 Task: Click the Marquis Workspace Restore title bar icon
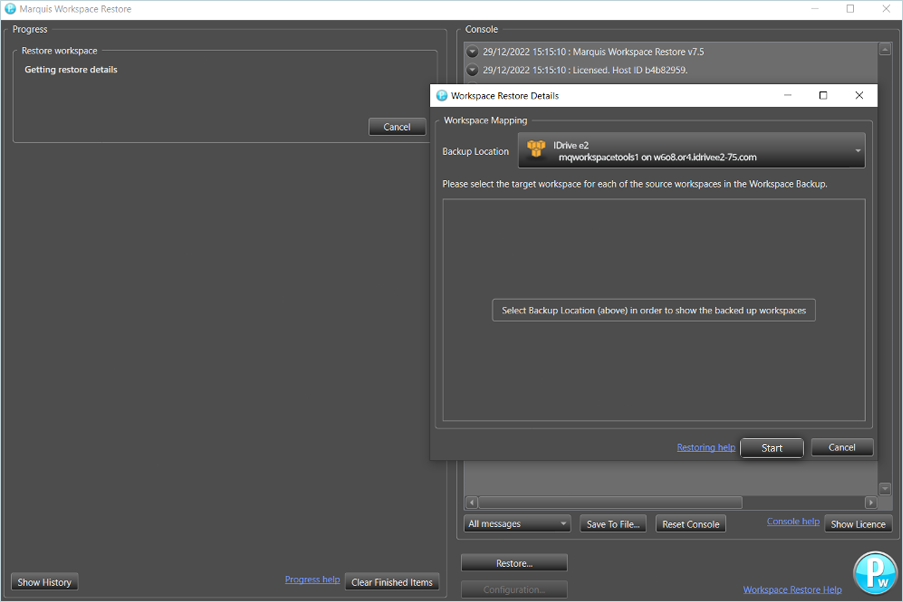tap(10, 9)
